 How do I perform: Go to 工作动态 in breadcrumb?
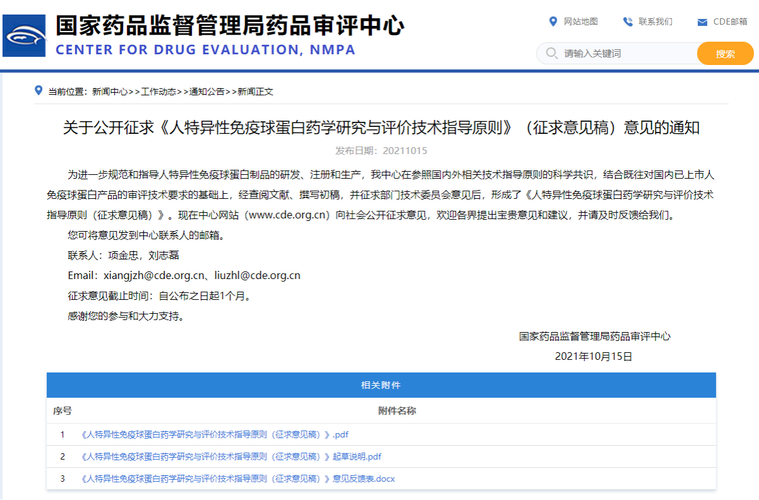click(158, 91)
